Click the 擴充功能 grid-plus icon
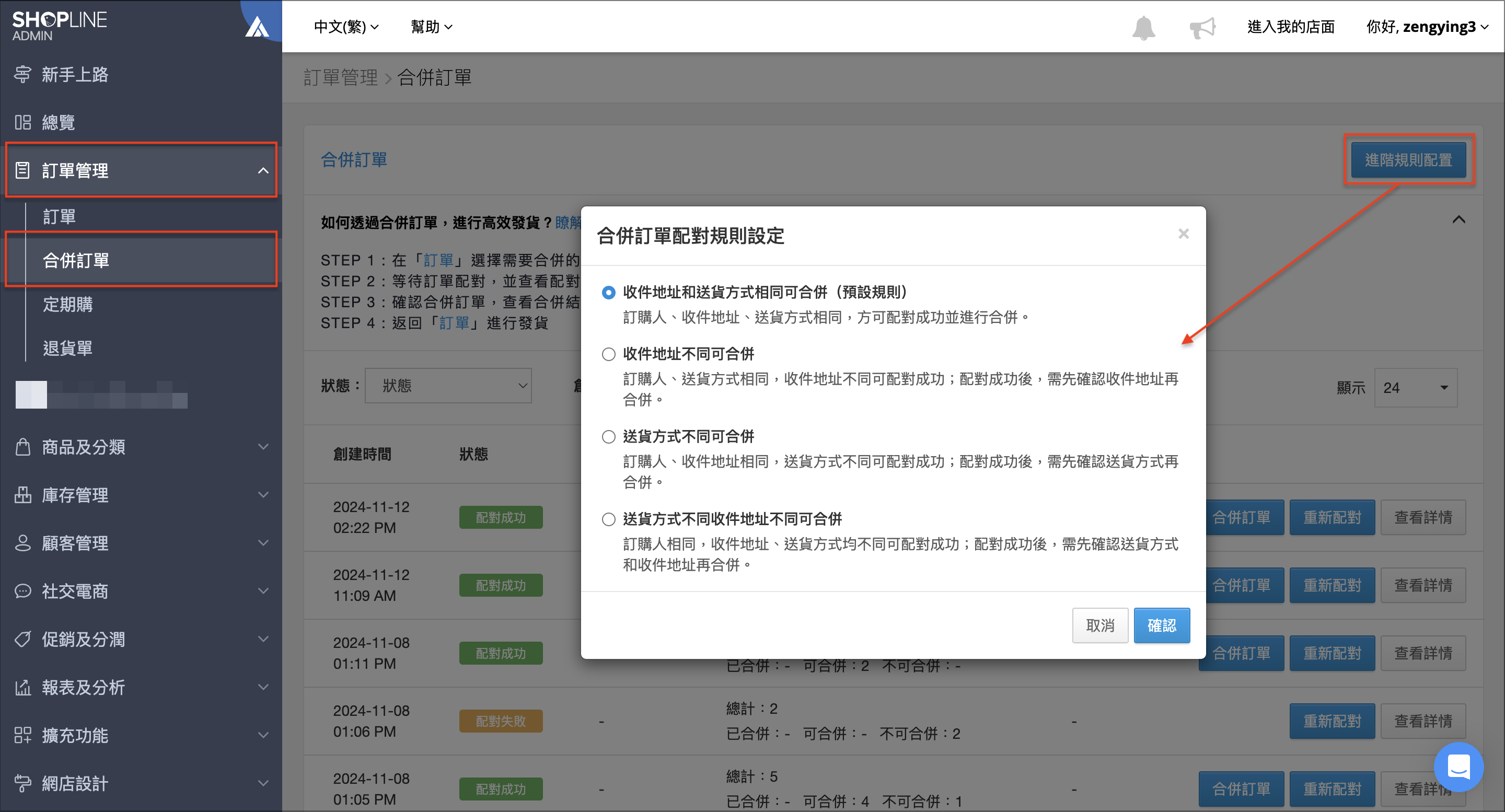This screenshot has width=1505, height=812. [23, 736]
